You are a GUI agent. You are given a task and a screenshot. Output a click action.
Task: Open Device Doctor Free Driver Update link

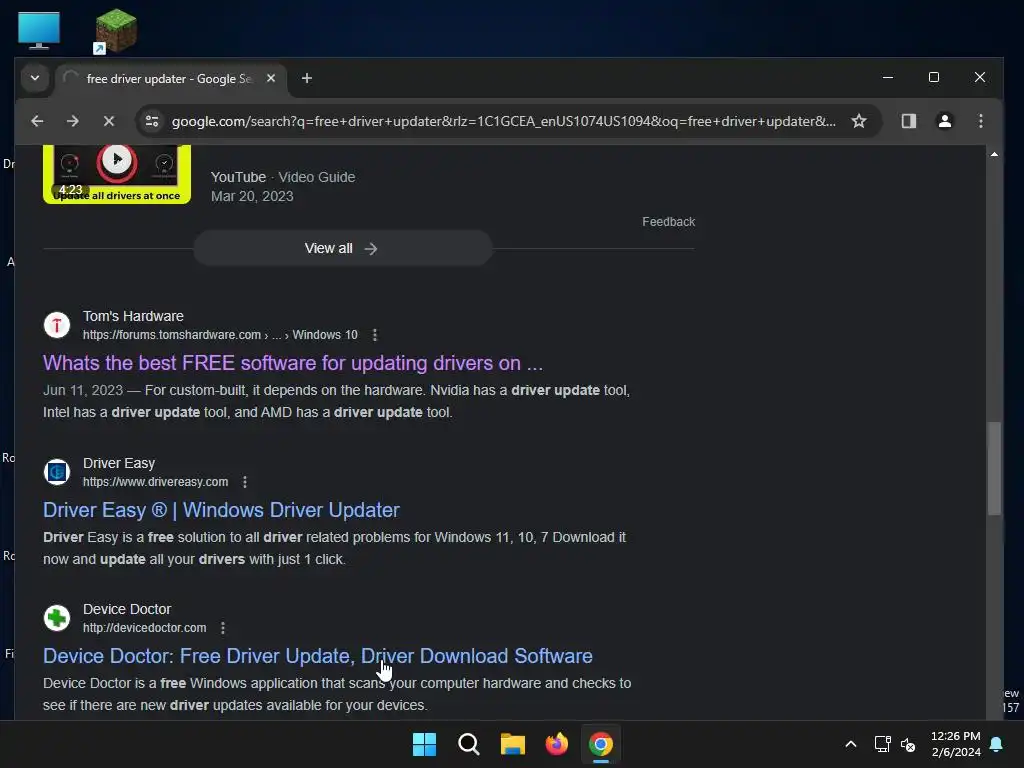(318, 656)
